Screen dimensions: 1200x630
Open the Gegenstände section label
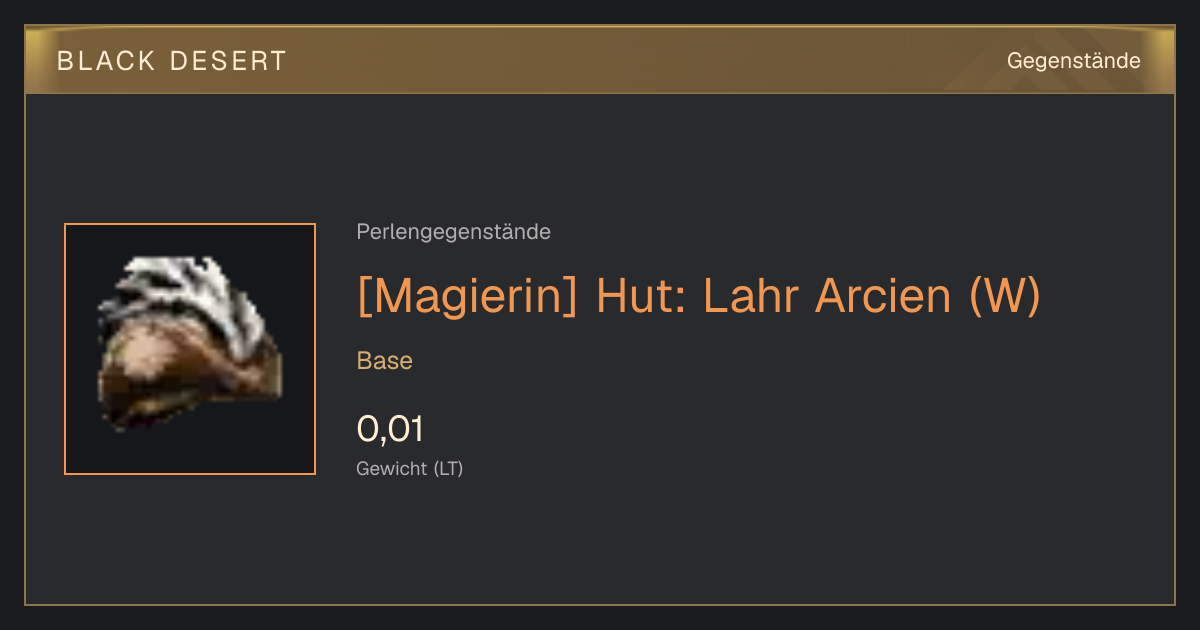click(1073, 61)
